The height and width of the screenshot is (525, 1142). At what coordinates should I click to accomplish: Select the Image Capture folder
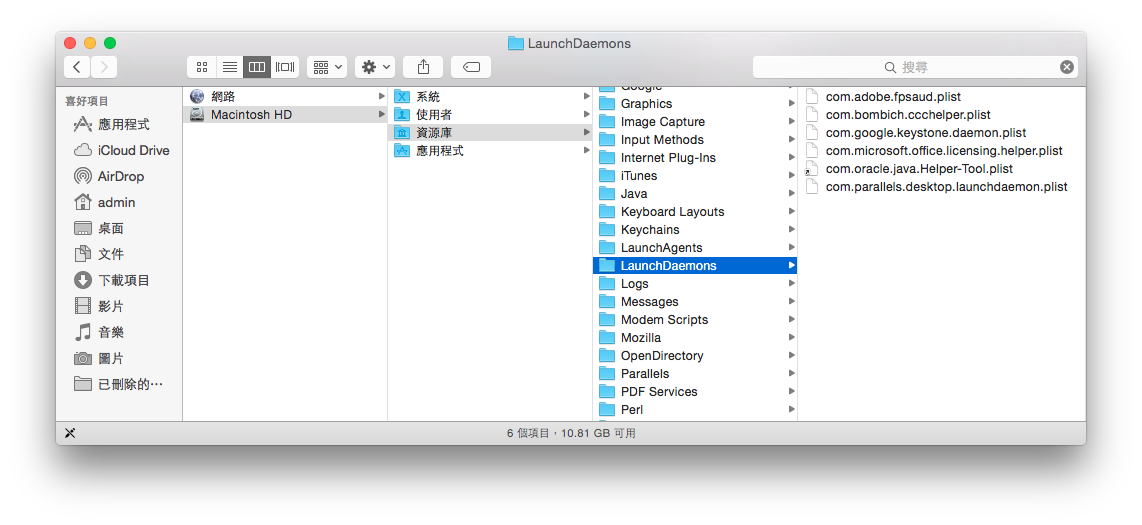click(x=695, y=122)
